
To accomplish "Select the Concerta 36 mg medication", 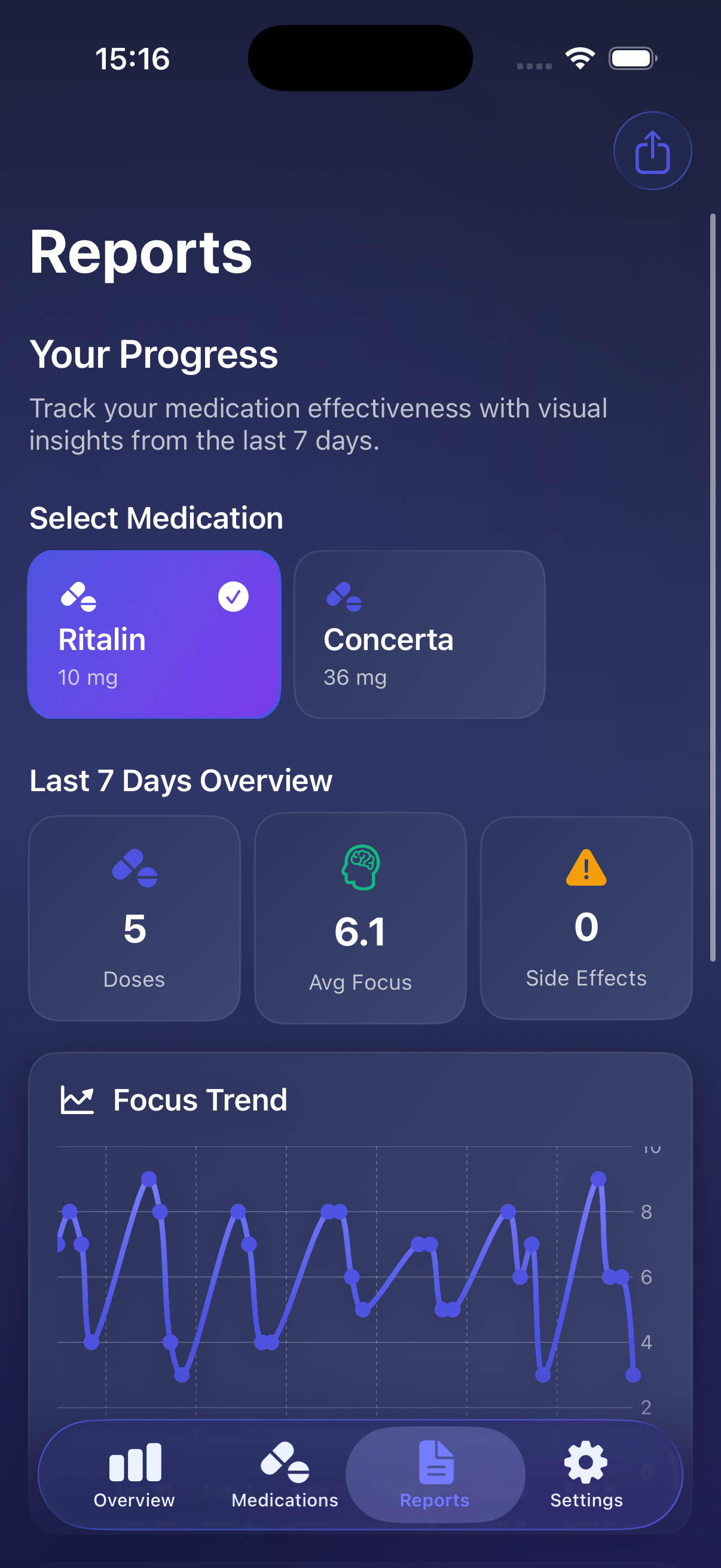I will tap(419, 634).
